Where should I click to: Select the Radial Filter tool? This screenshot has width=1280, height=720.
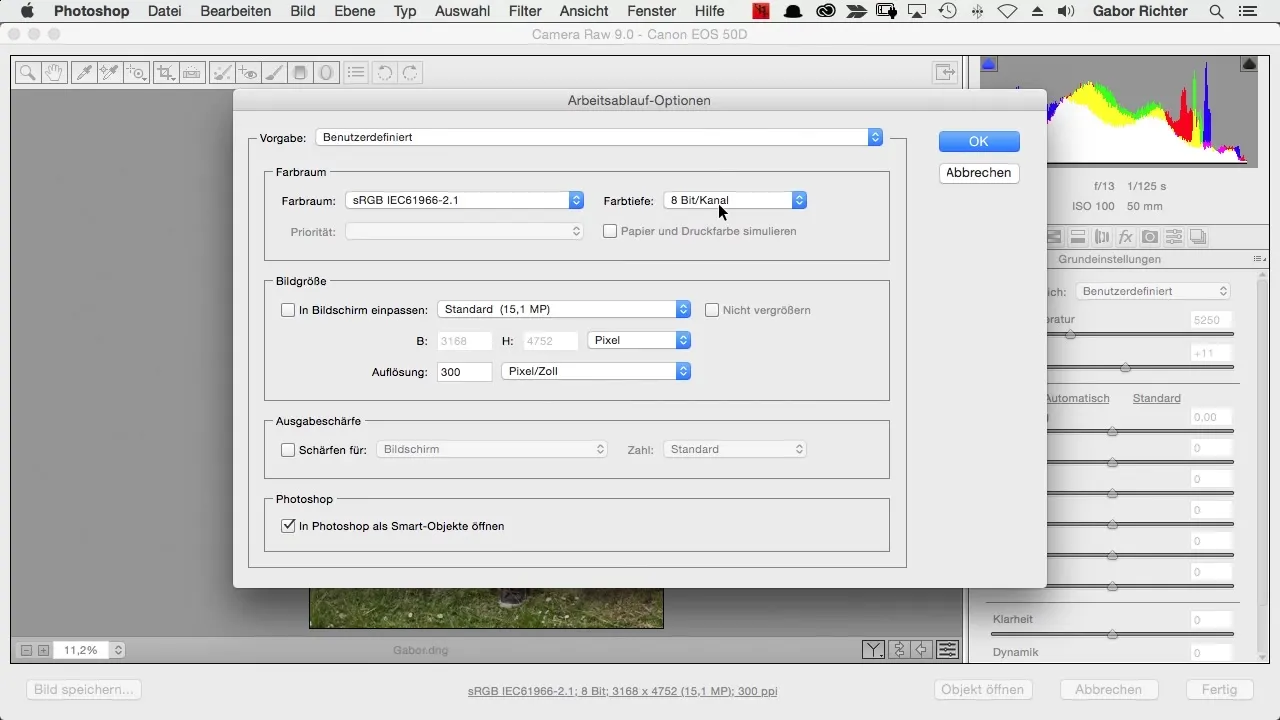326,73
